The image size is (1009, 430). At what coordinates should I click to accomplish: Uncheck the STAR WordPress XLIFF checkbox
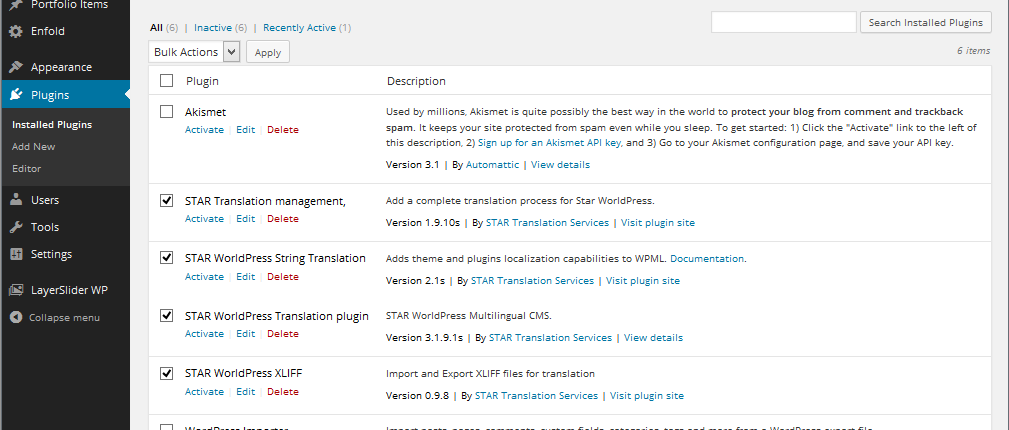pyautogui.click(x=167, y=373)
